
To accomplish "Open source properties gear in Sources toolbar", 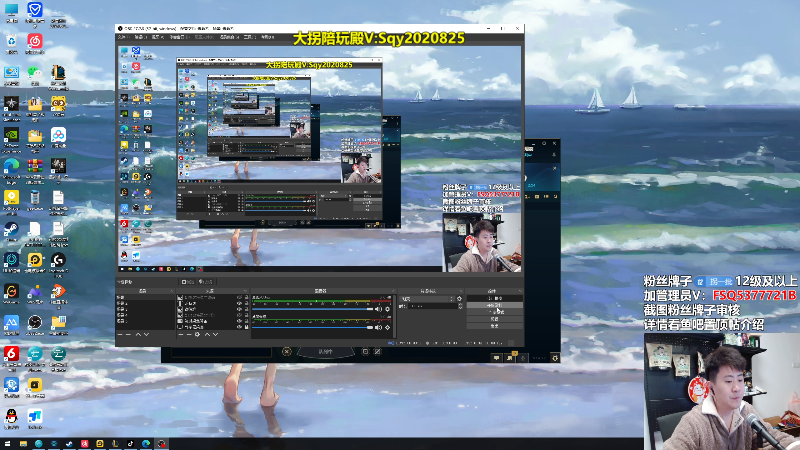I will point(197,334).
